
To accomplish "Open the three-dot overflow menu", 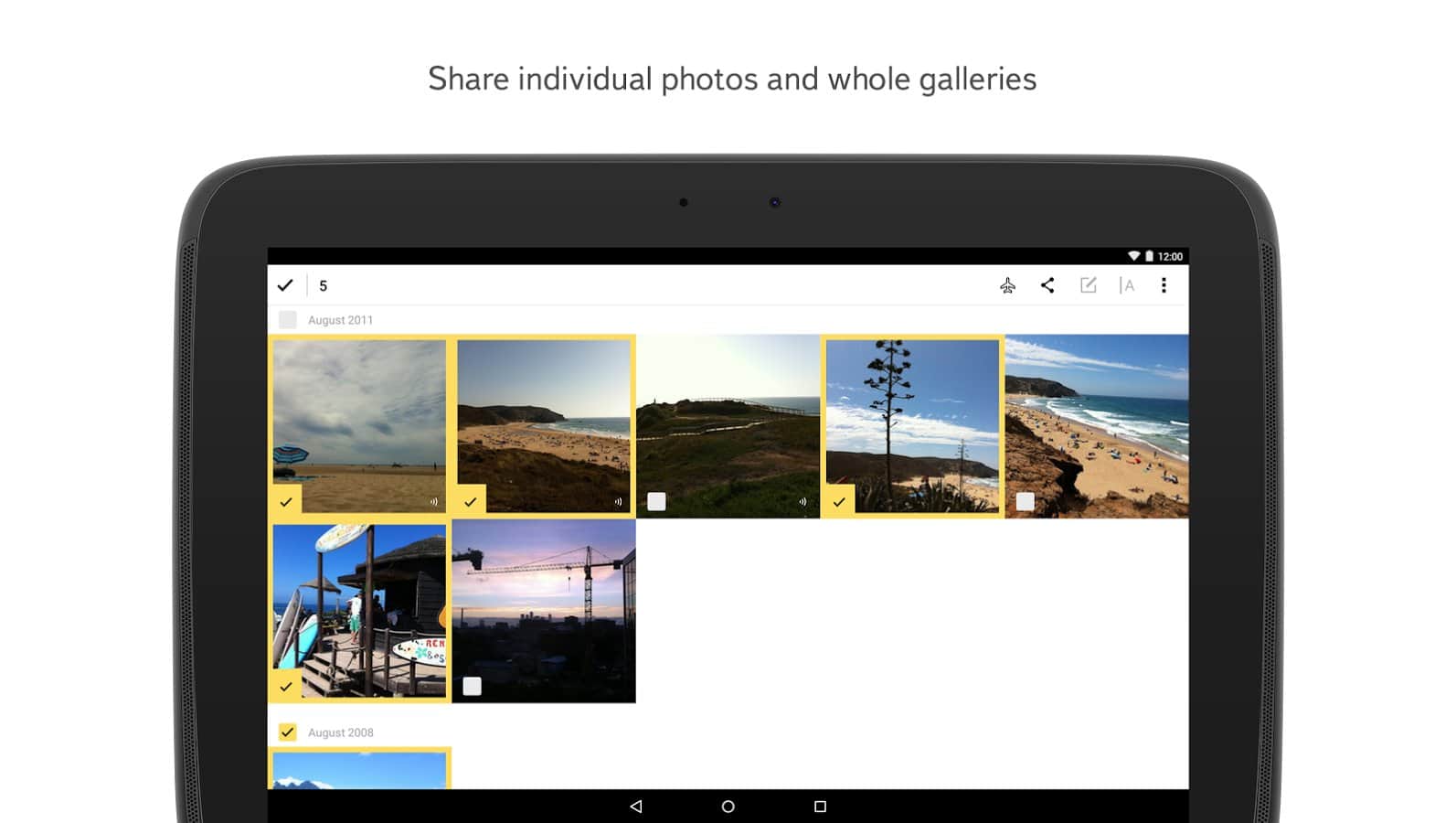I will pyautogui.click(x=1164, y=285).
